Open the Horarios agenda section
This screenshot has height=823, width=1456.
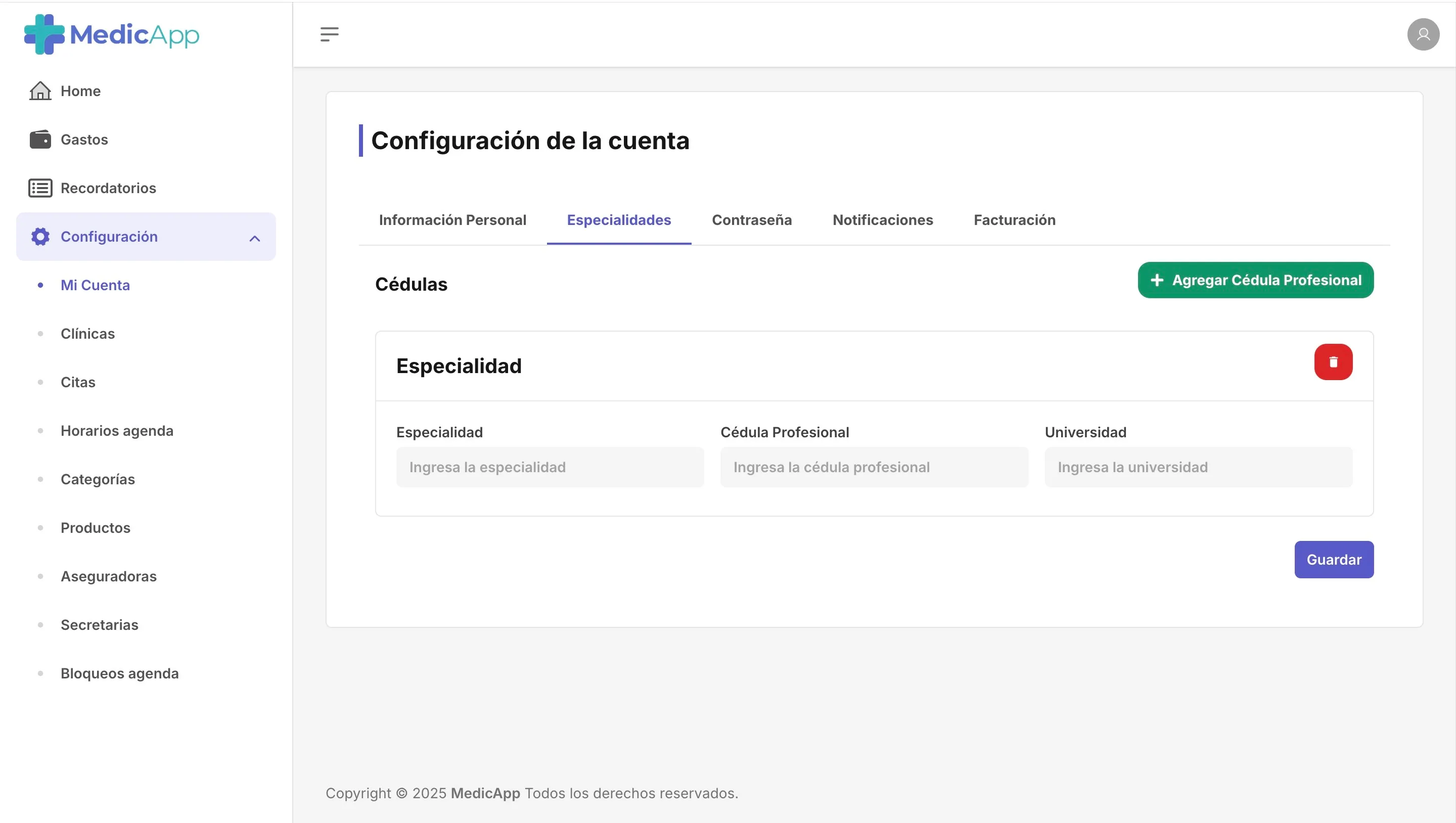point(117,430)
